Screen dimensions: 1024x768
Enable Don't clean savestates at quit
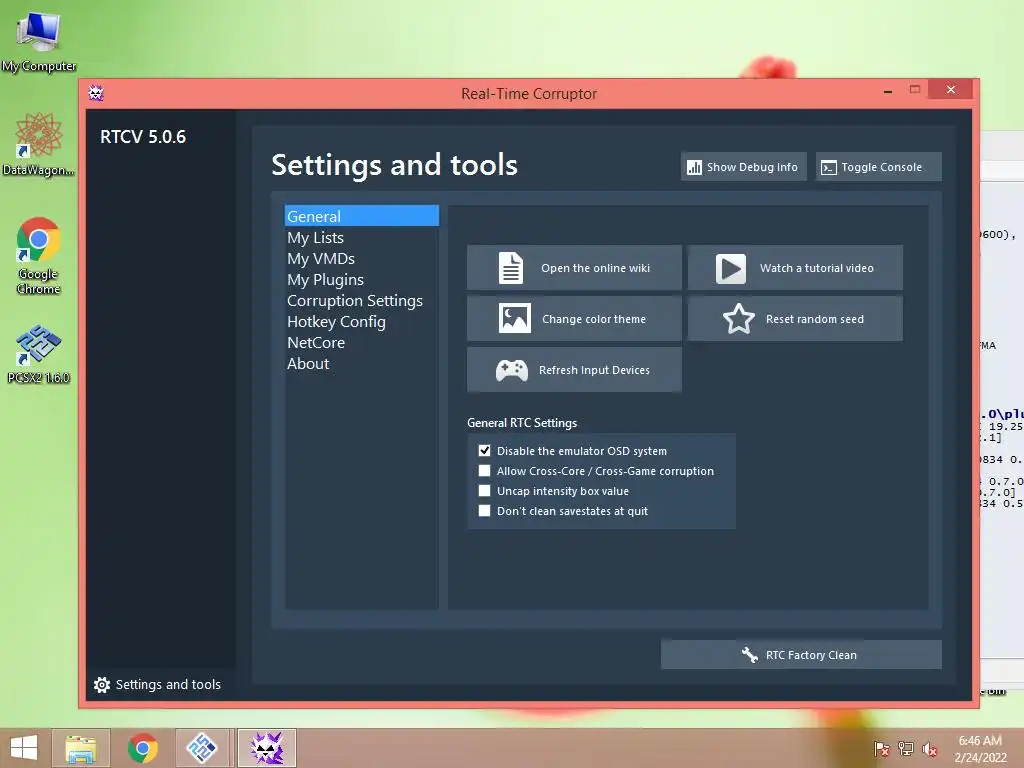(485, 511)
